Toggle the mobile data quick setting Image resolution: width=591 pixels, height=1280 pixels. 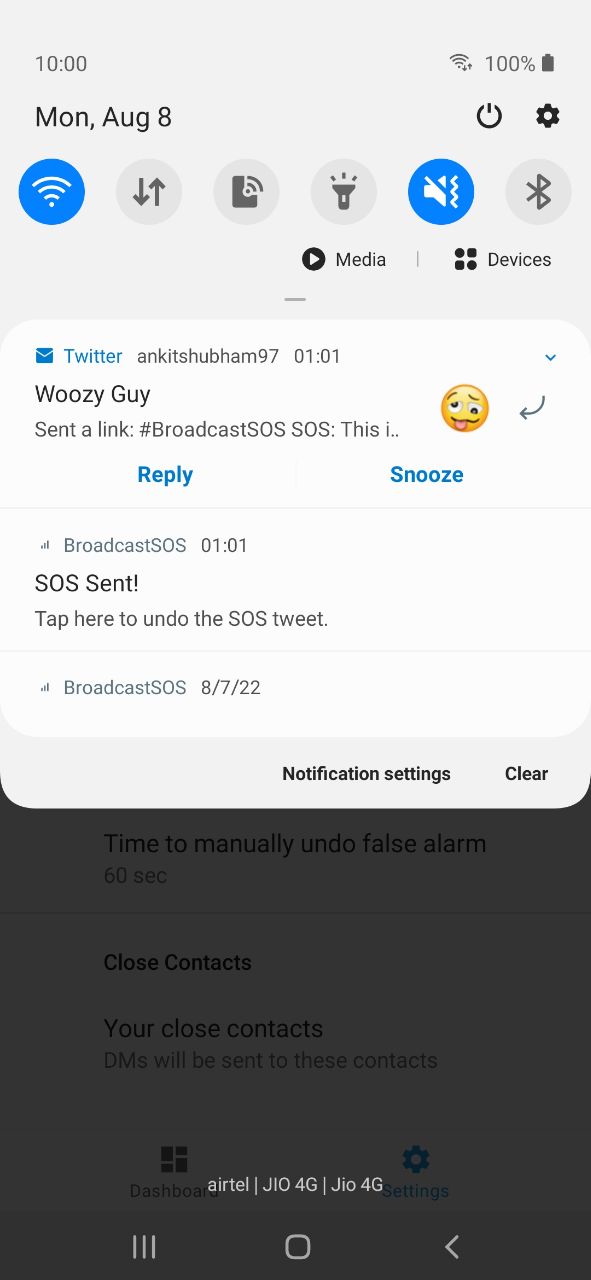[x=149, y=191]
